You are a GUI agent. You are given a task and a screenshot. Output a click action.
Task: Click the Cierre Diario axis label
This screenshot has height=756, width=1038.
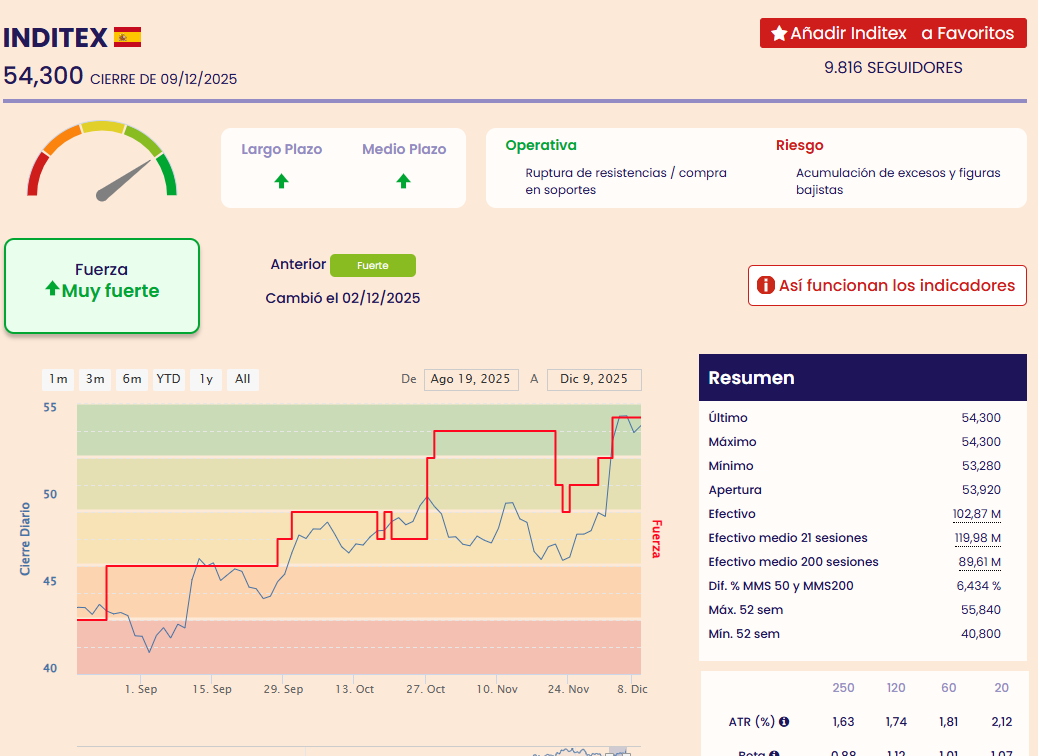pos(25,539)
